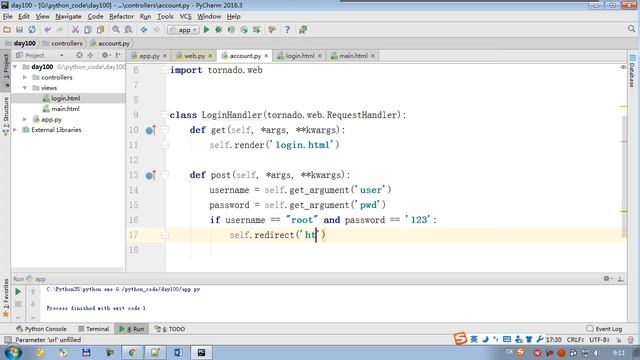Select login.html in the project tree
Screen dimensions: 640x360
65,98
